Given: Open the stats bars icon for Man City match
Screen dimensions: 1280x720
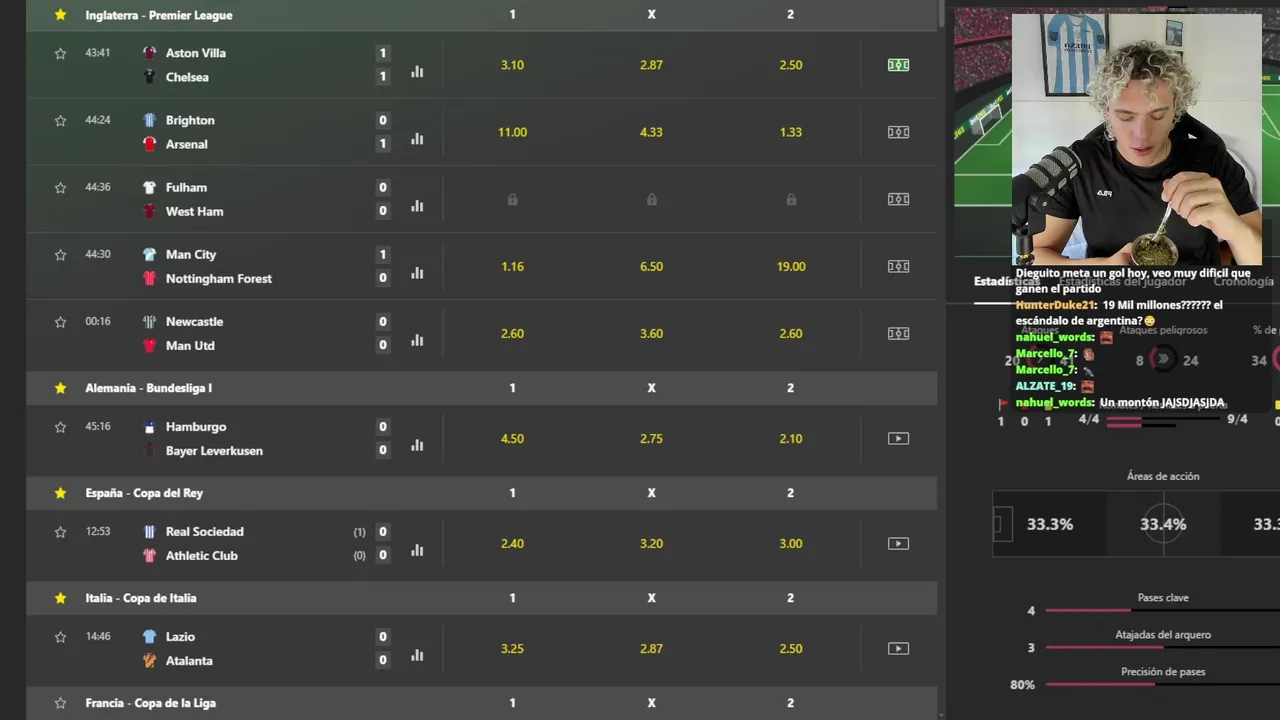Looking at the screenshot, I should (417, 273).
